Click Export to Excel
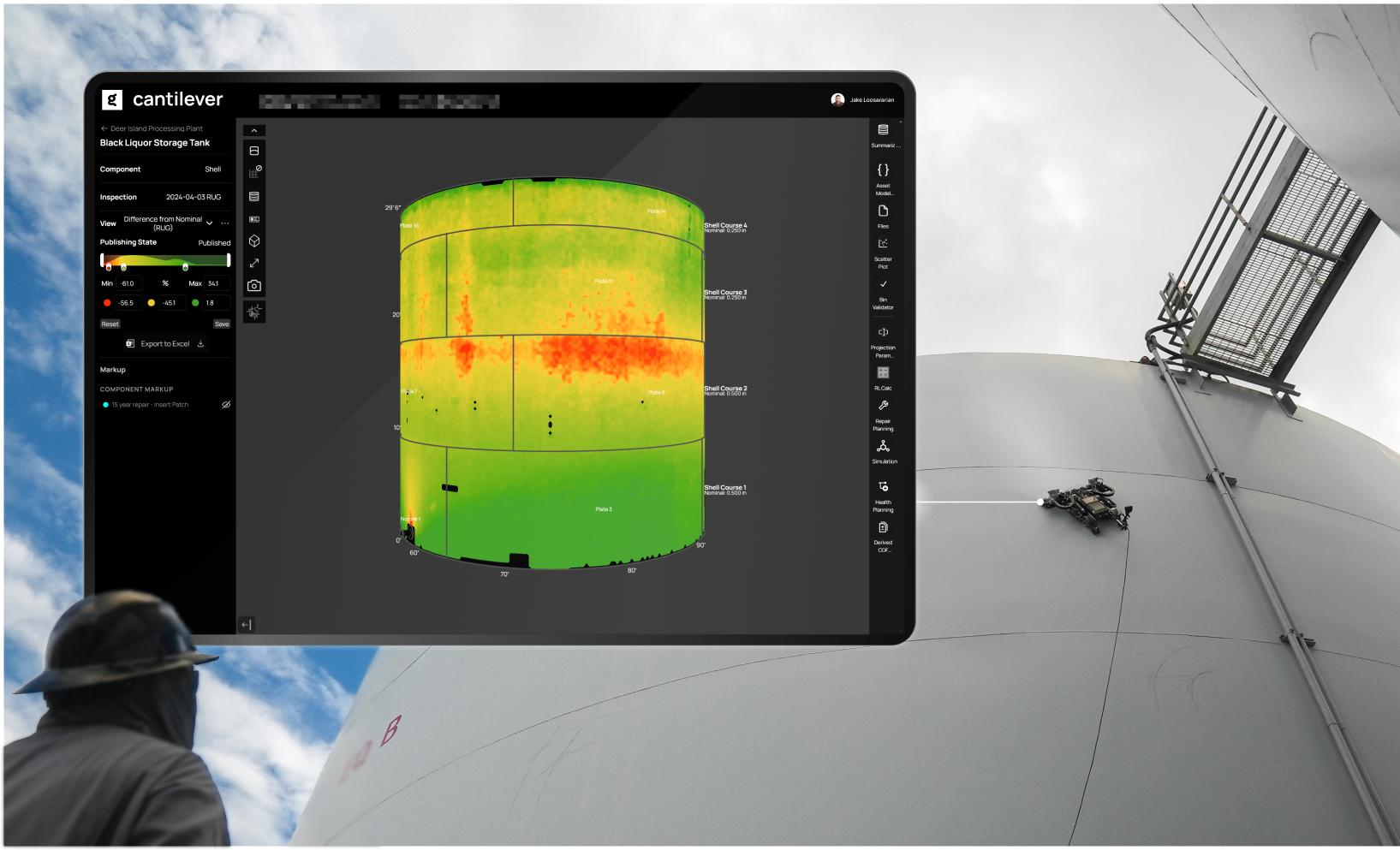Image resolution: width=1400 pixels, height=850 pixels. (165, 344)
